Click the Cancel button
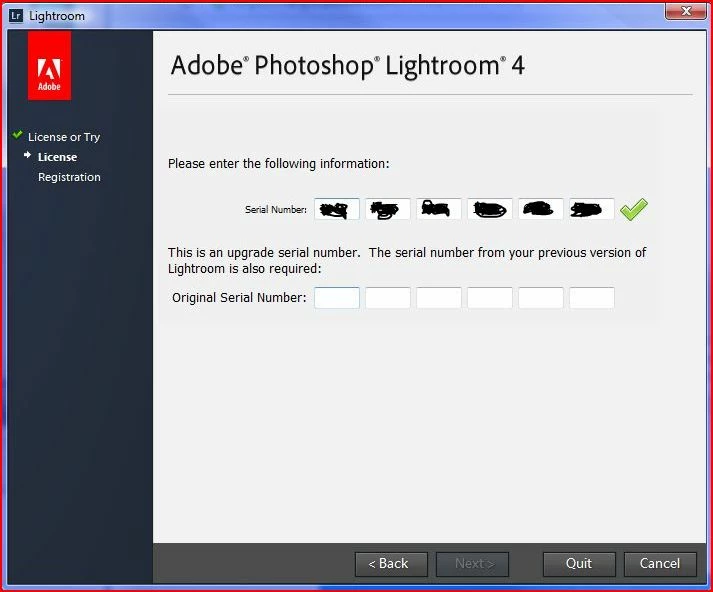713x592 pixels. [660, 564]
